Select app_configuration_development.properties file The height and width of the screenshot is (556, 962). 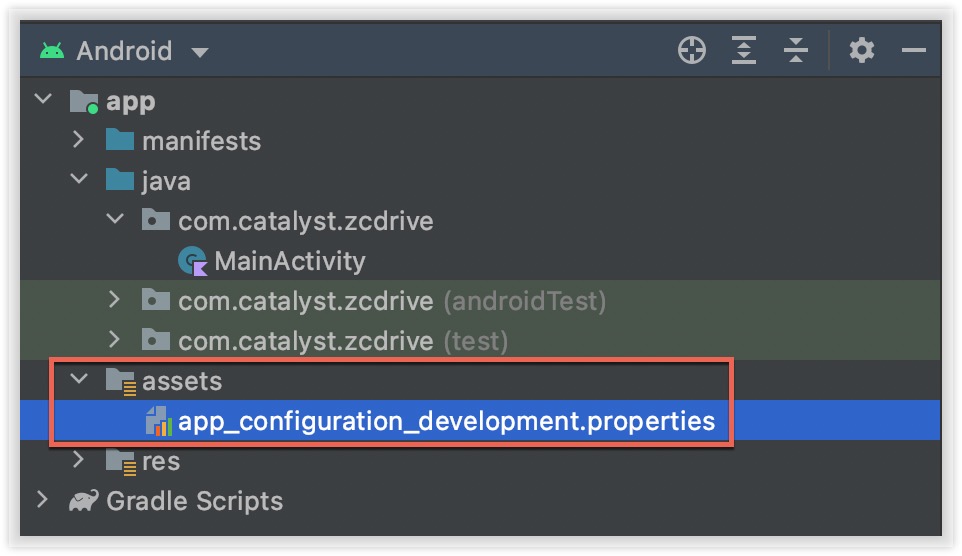coord(446,421)
